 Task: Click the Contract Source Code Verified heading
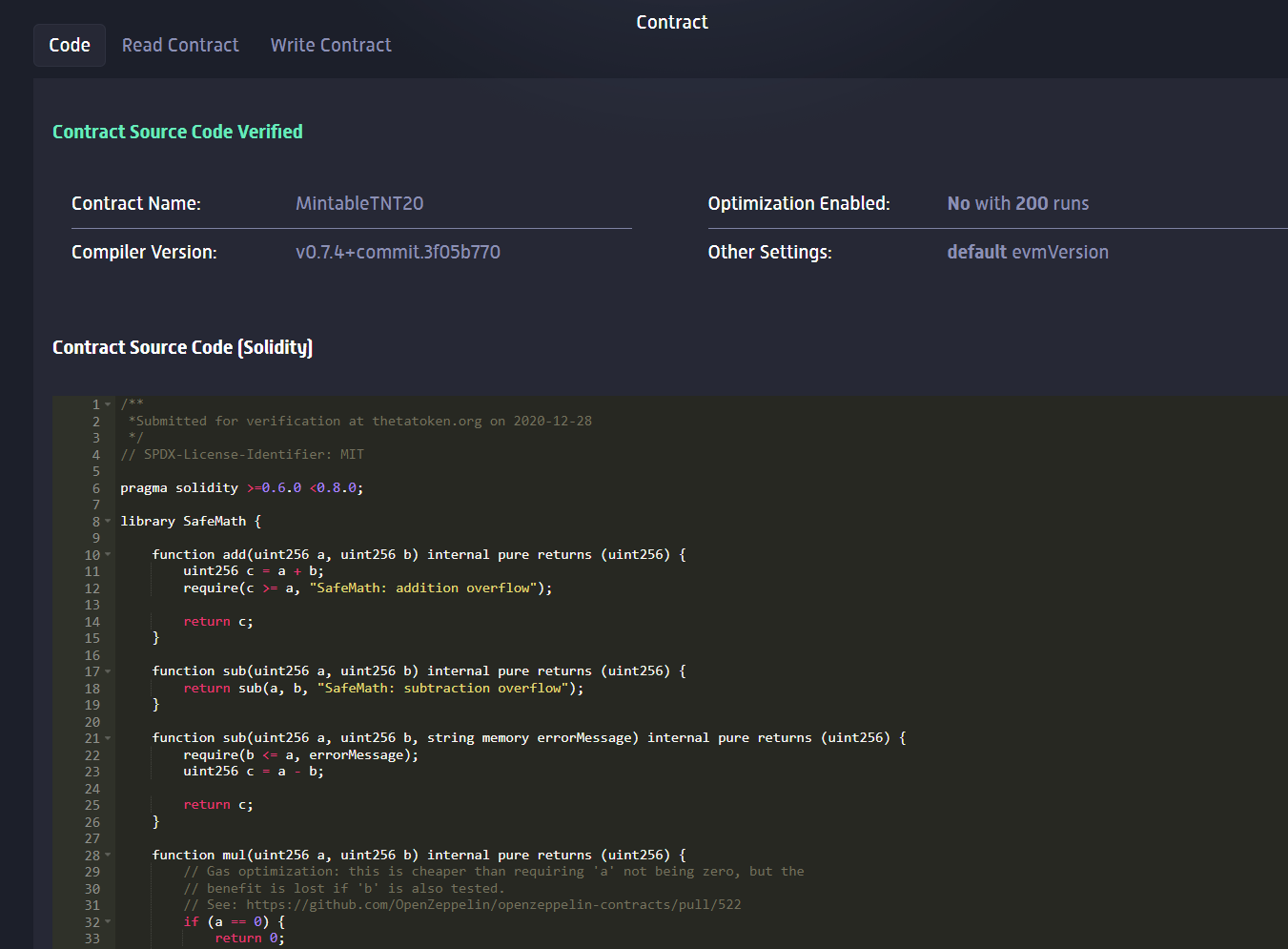(177, 132)
